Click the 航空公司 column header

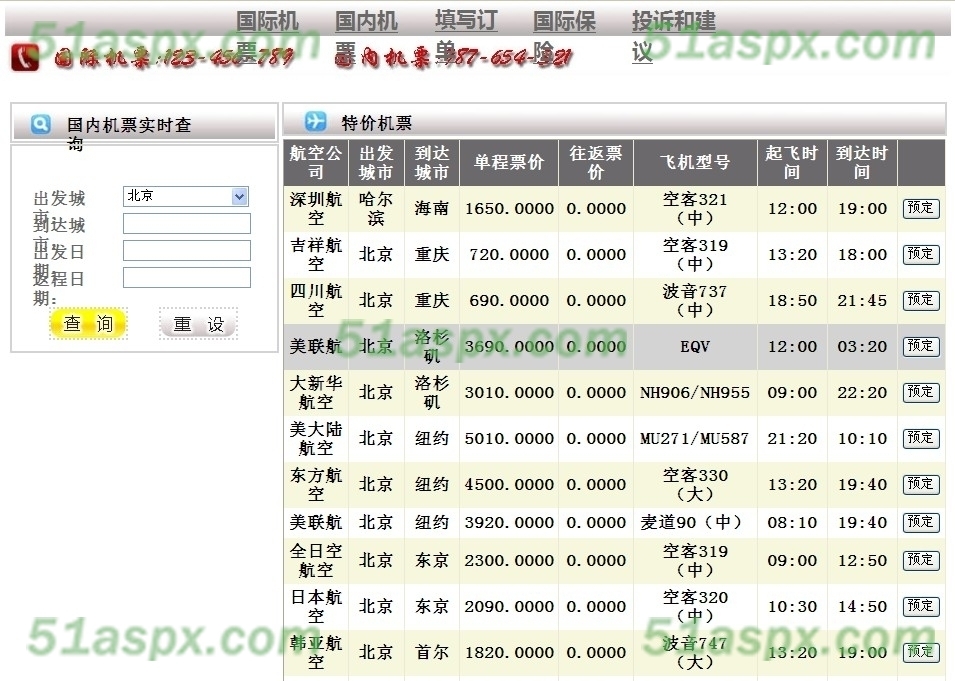coord(315,162)
